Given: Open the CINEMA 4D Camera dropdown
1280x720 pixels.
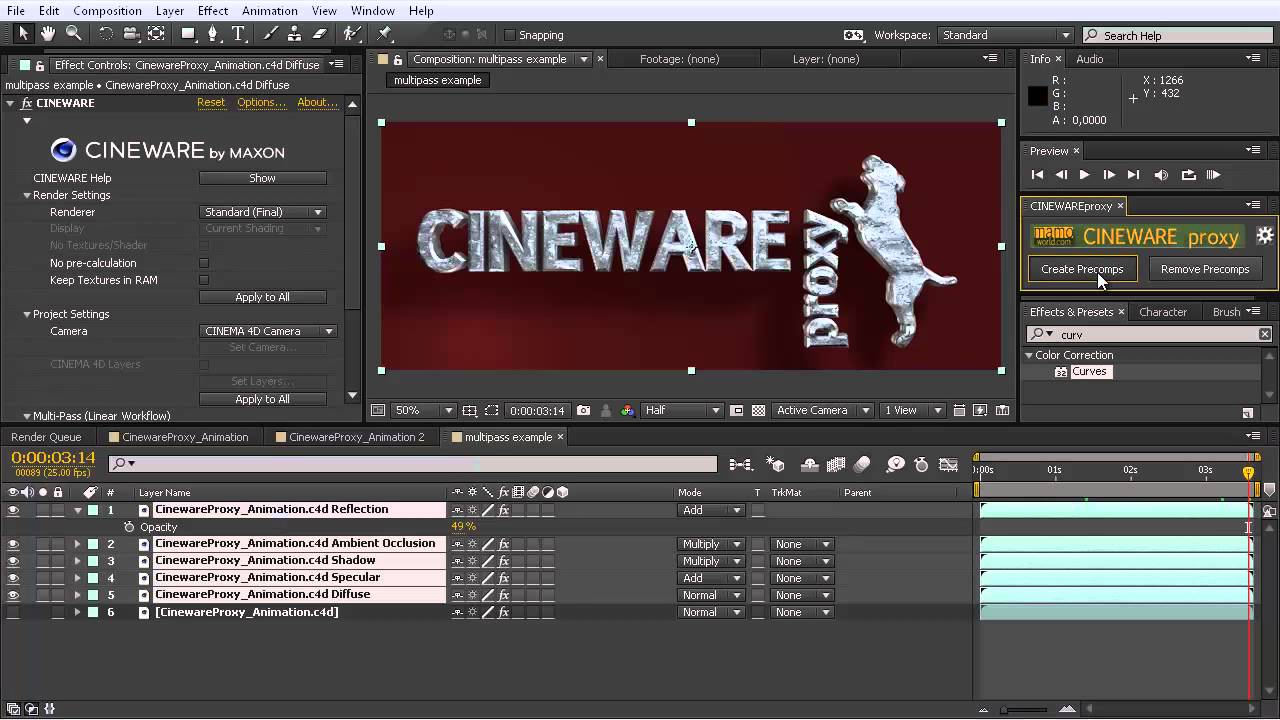Looking at the screenshot, I should pos(268,331).
